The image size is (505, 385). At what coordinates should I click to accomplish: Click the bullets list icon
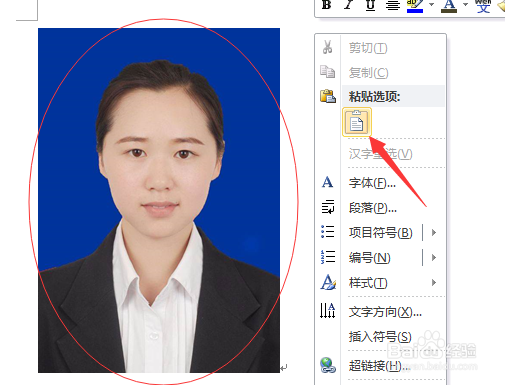328,231
